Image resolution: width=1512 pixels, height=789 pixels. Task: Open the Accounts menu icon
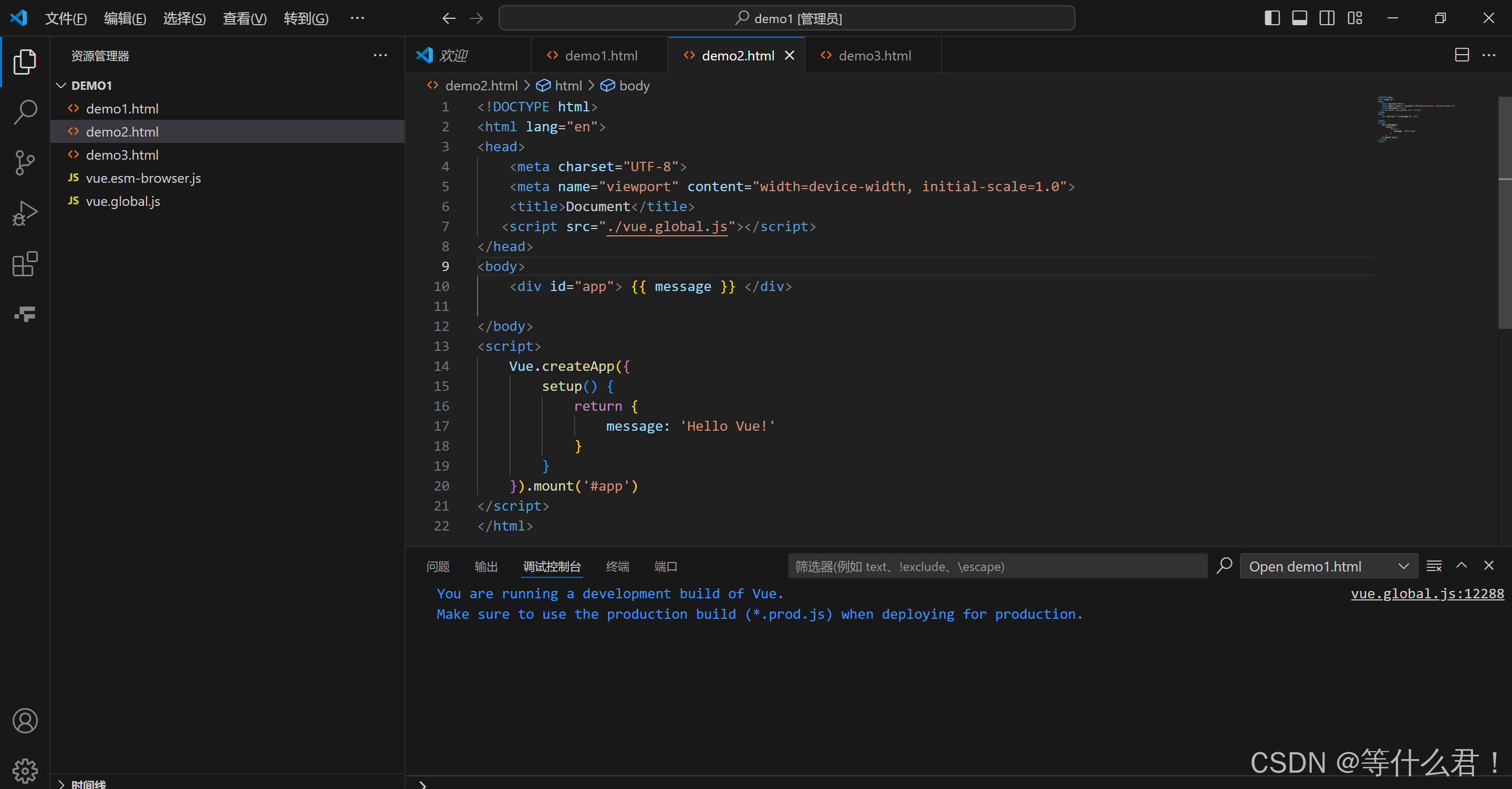(25, 721)
